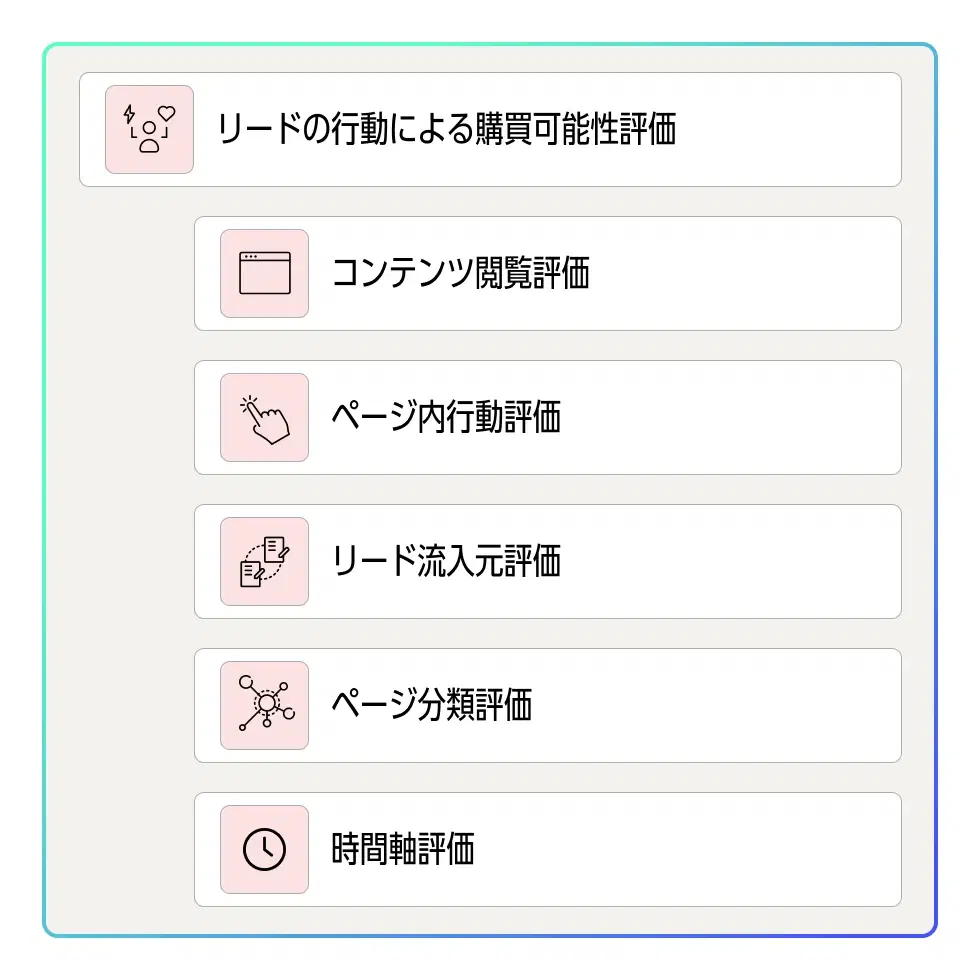Select the リードの行動による購買可能性評価 title text
The width and height of the screenshot is (980, 980).
pos(446,130)
